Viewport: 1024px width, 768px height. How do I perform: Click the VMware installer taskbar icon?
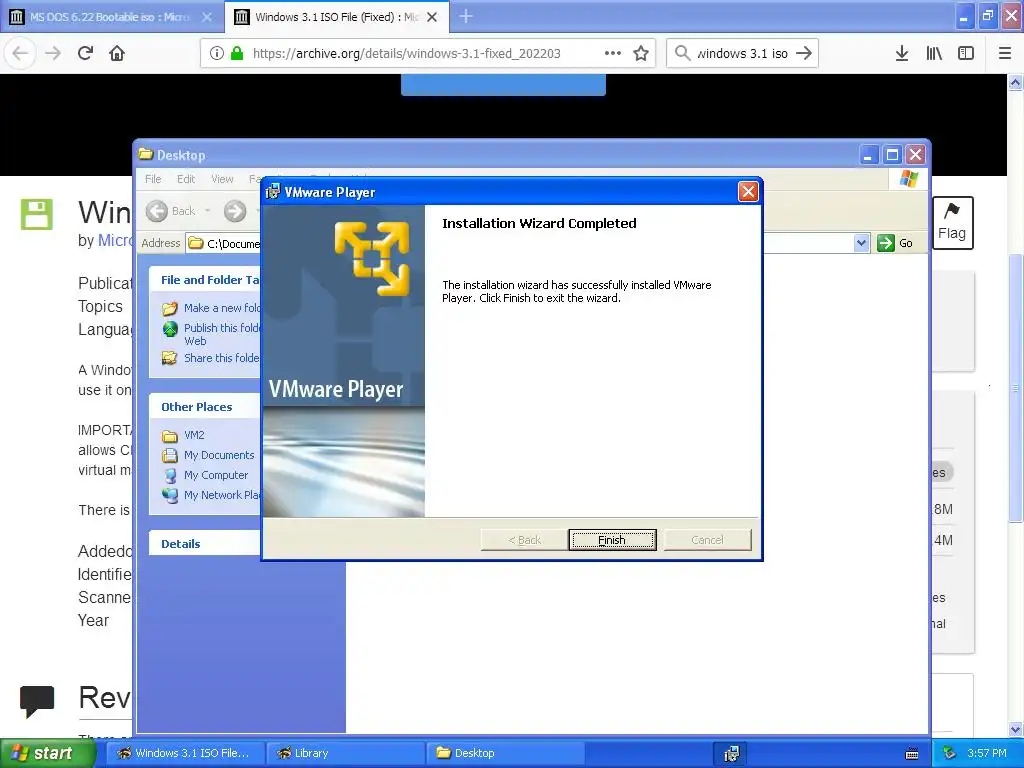coord(731,754)
